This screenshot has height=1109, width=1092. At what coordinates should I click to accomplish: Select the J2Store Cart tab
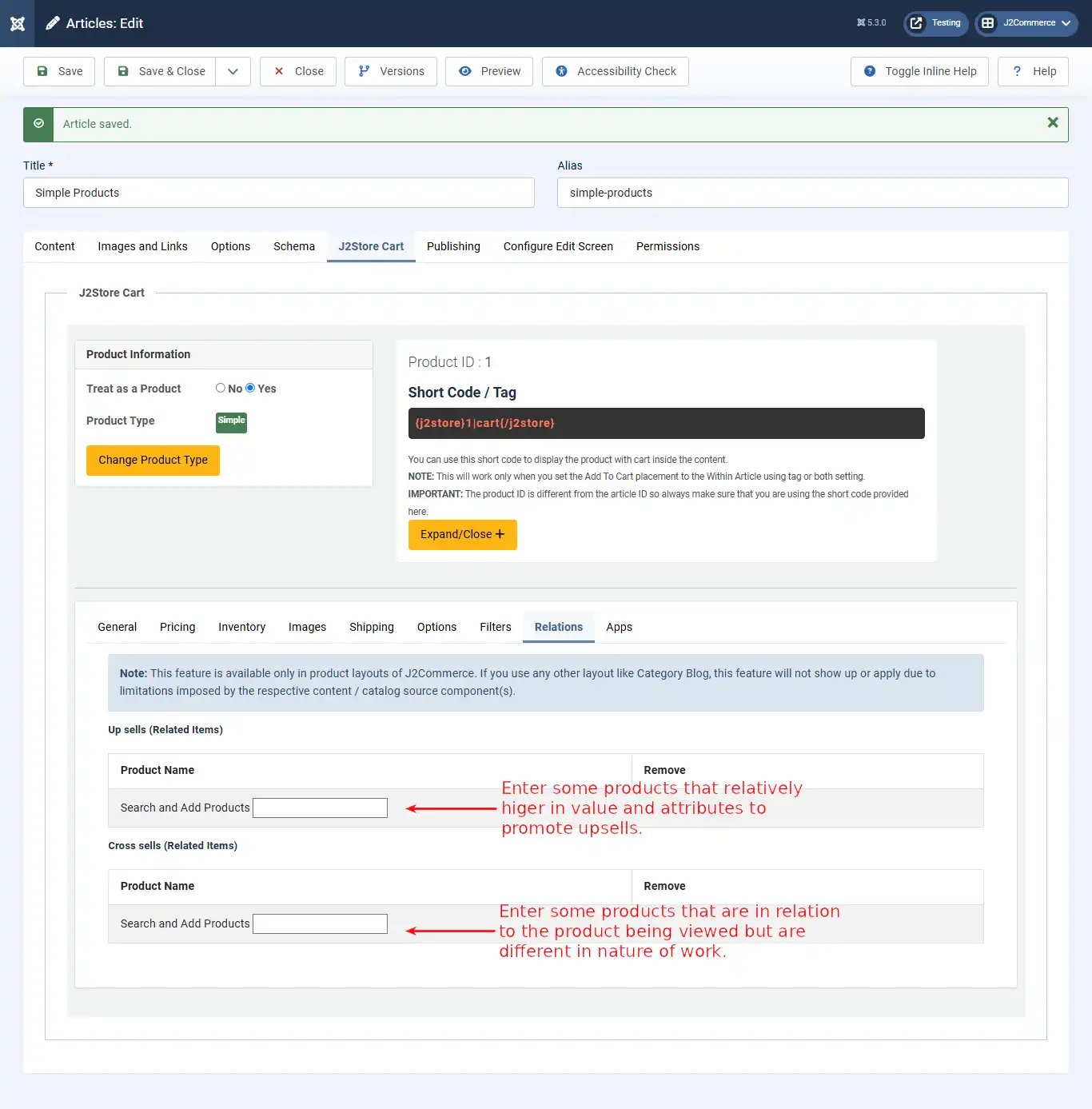point(371,246)
